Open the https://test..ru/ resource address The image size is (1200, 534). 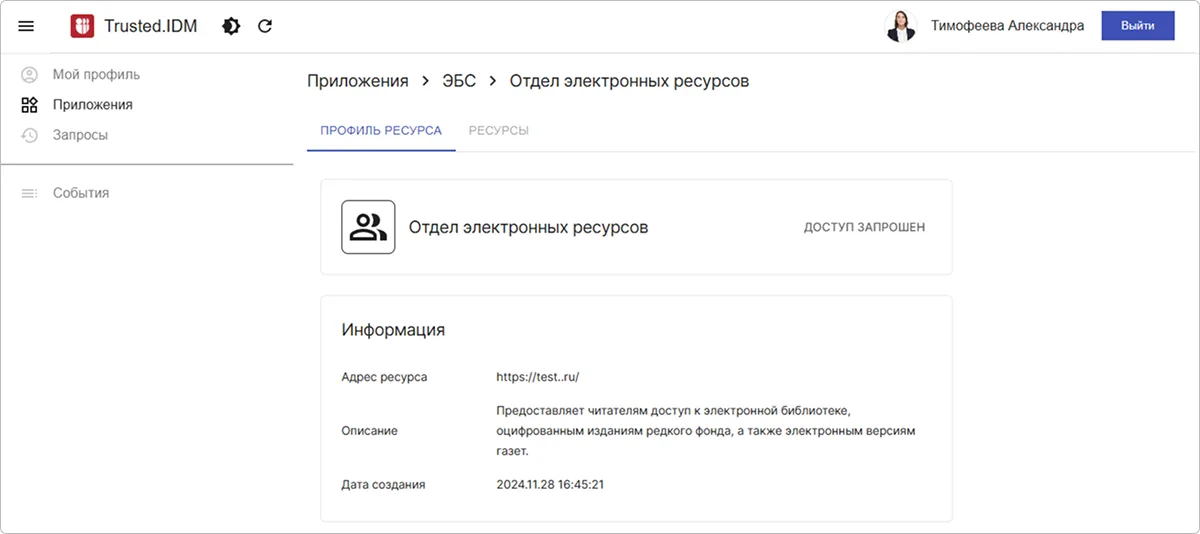tap(538, 377)
